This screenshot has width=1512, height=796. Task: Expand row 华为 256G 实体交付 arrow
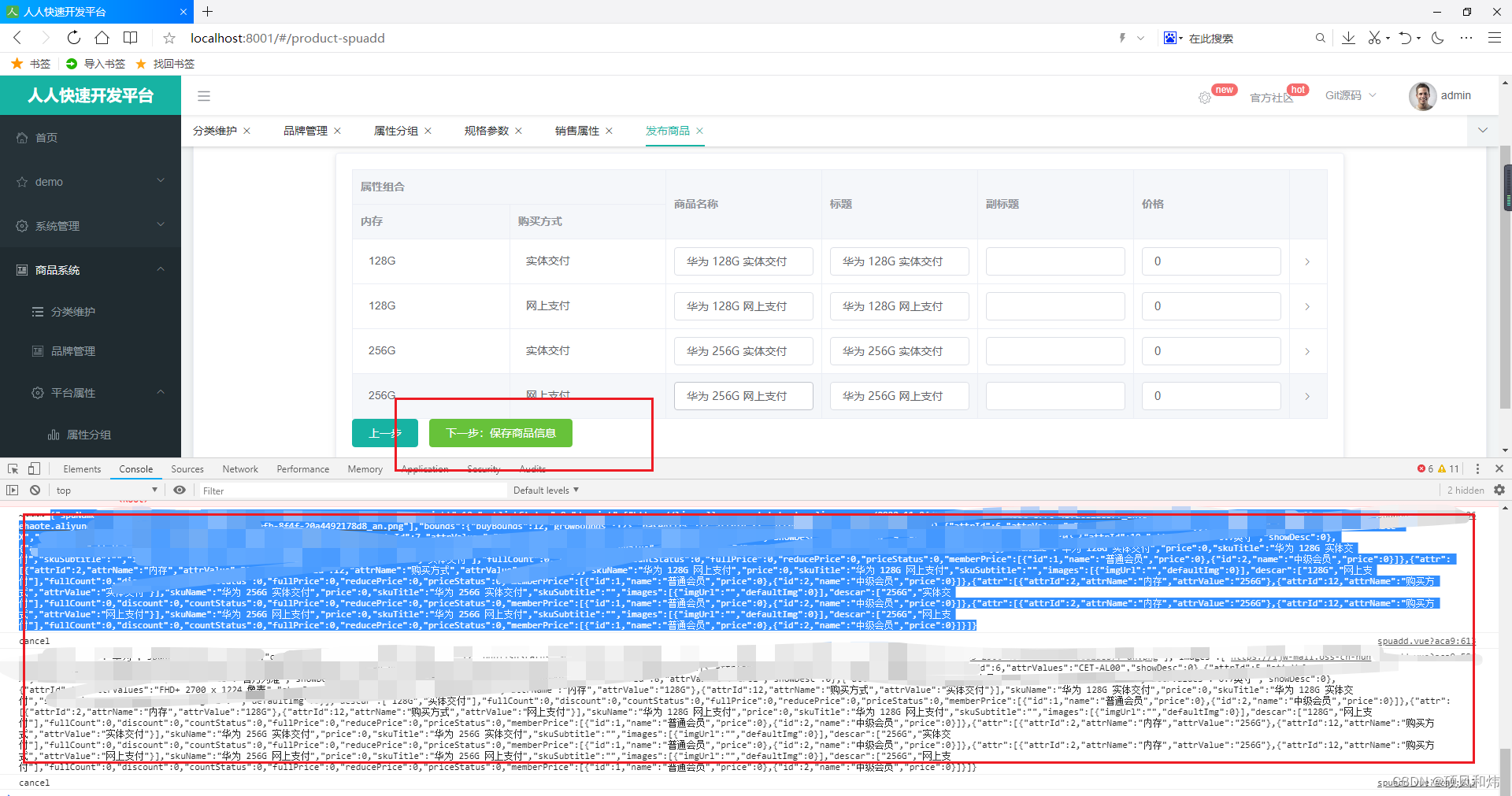(x=1307, y=351)
